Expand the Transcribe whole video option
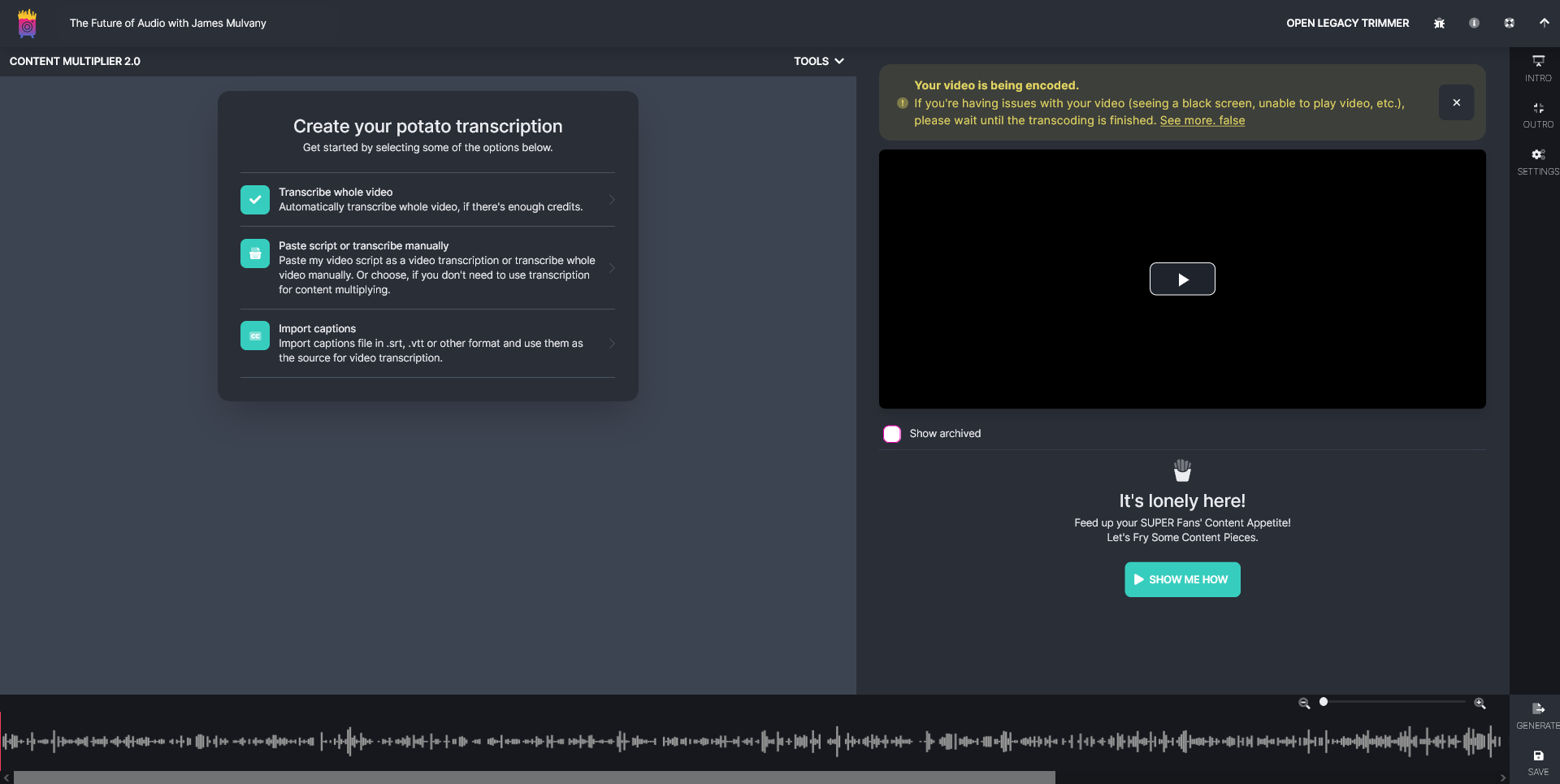Screen dimensions: 1560x784 pyautogui.click(x=427, y=200)
